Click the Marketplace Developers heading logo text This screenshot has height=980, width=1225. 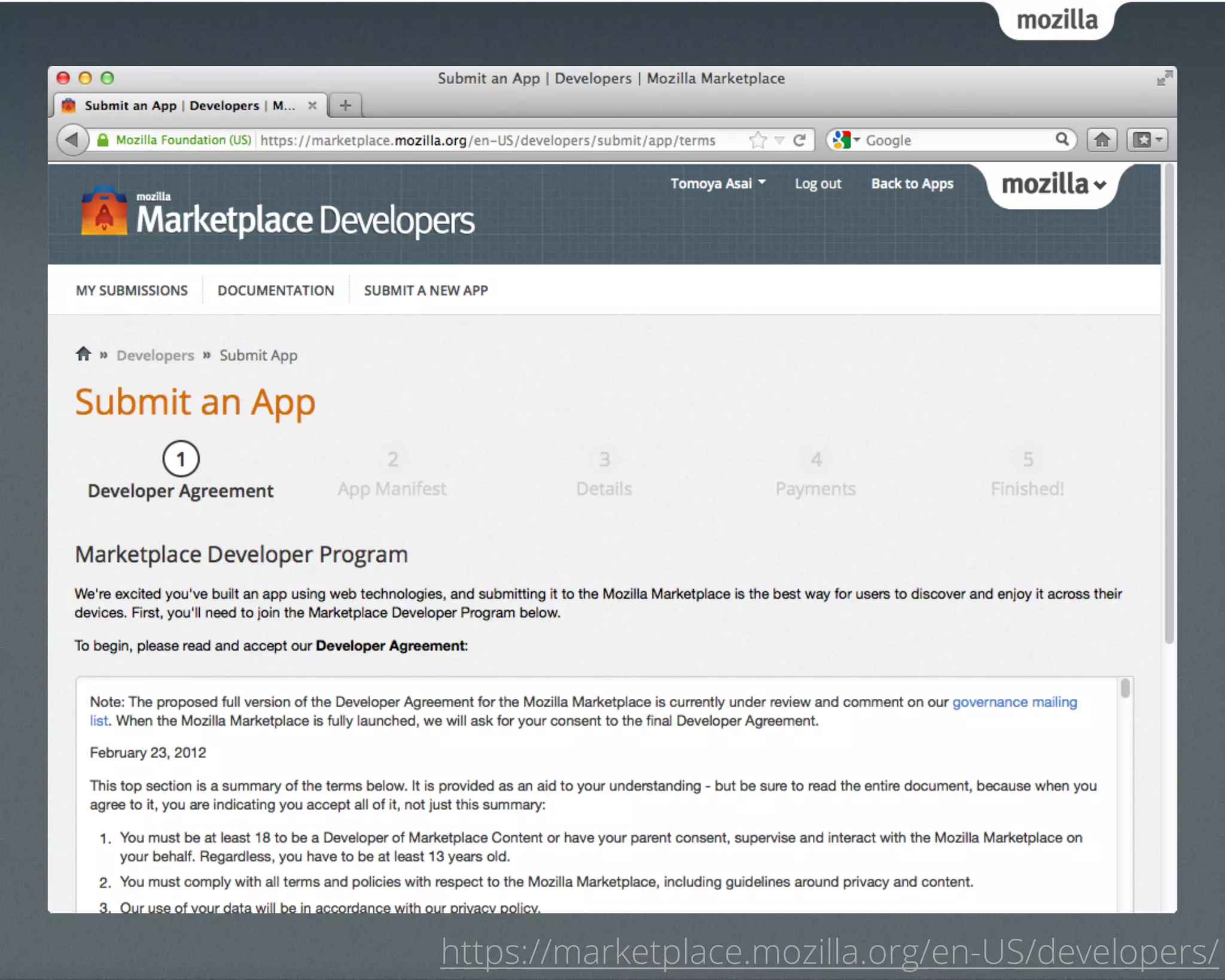305,220
